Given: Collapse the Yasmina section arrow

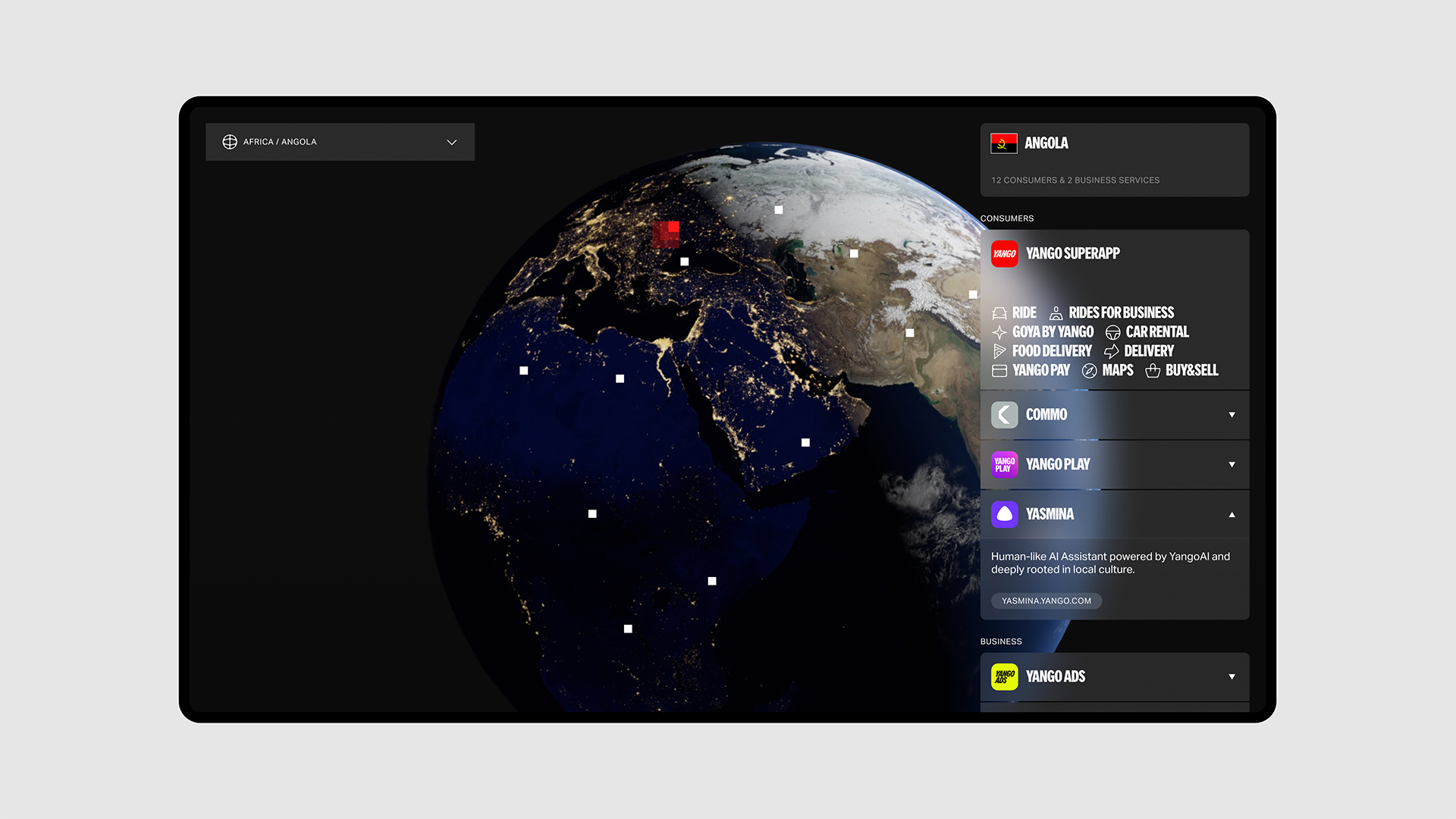Looking at the screenshot, I should [1232, 514].
